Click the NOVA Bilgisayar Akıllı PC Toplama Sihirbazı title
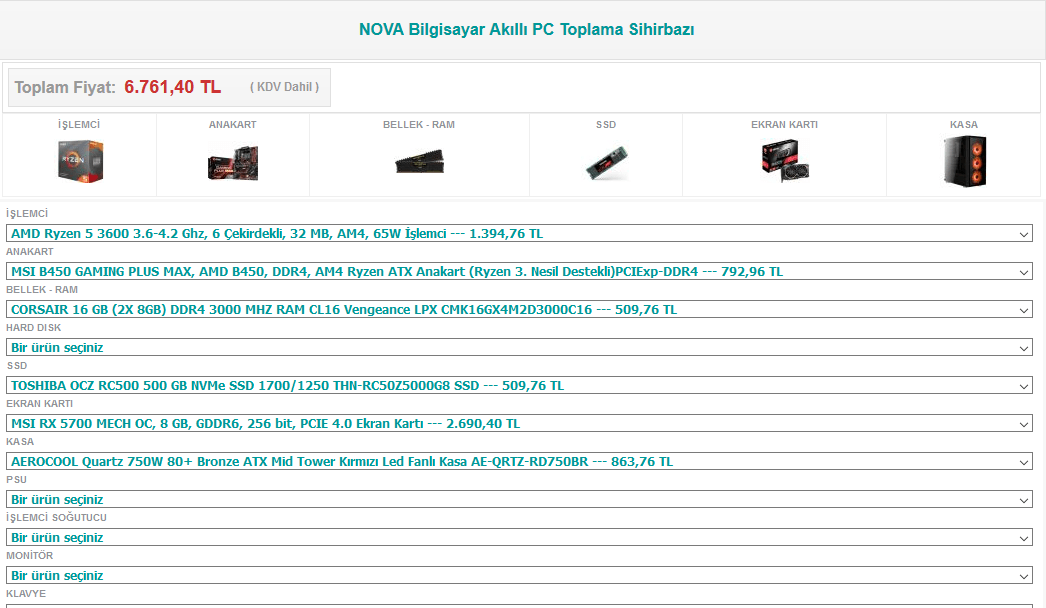The image size is (1046, 608). 526,29
